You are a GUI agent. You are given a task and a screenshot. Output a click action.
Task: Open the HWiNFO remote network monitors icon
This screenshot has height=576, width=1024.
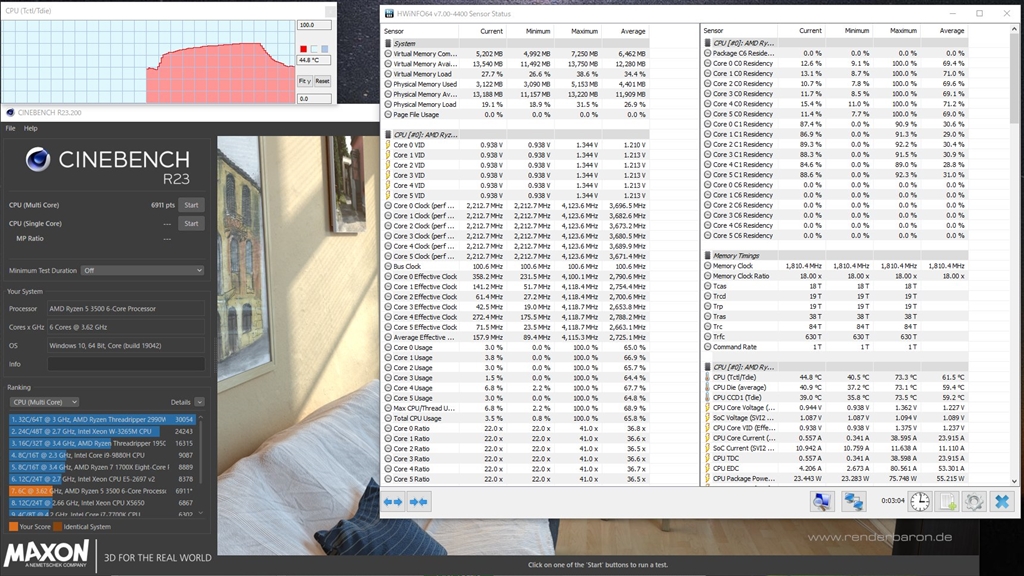pos(853,502)
